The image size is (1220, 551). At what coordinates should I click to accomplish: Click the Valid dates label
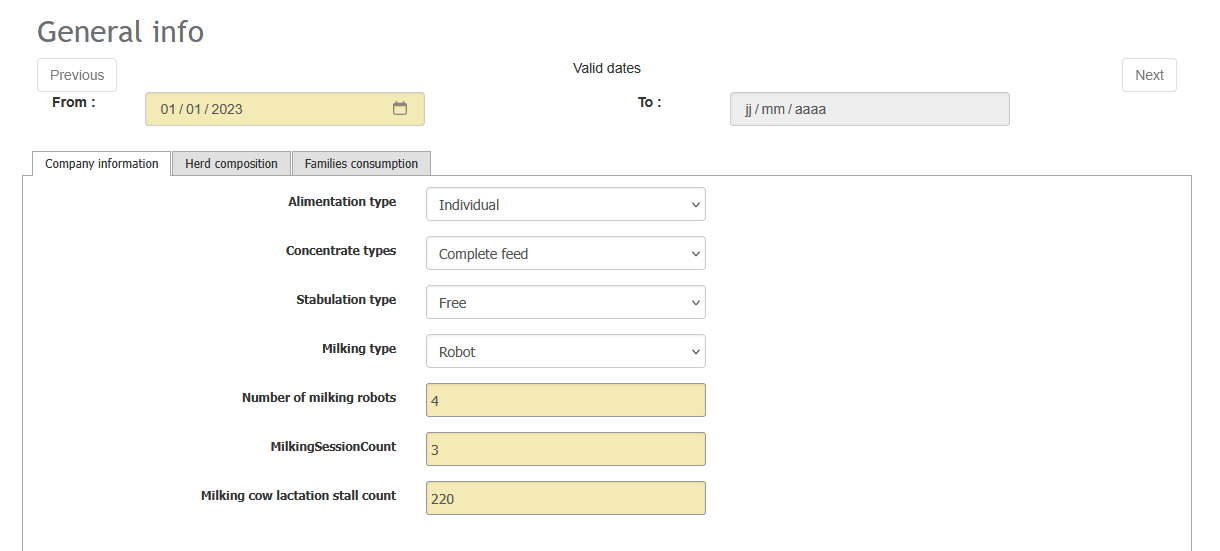pos(607,68)
